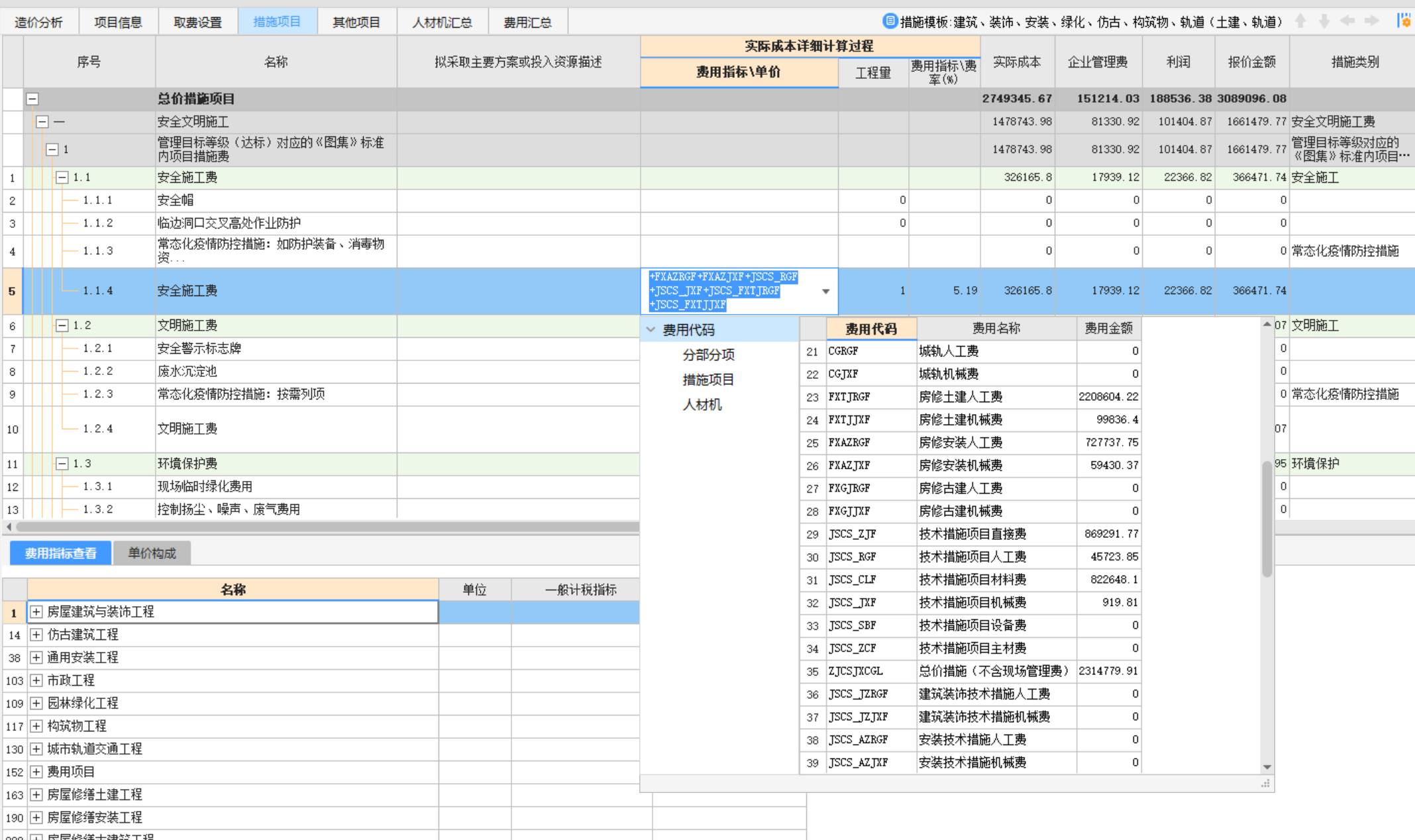Collapse the 总价措施项目 root row
1415x840 pixels.
pyautogui.click(x=32, y=99)
